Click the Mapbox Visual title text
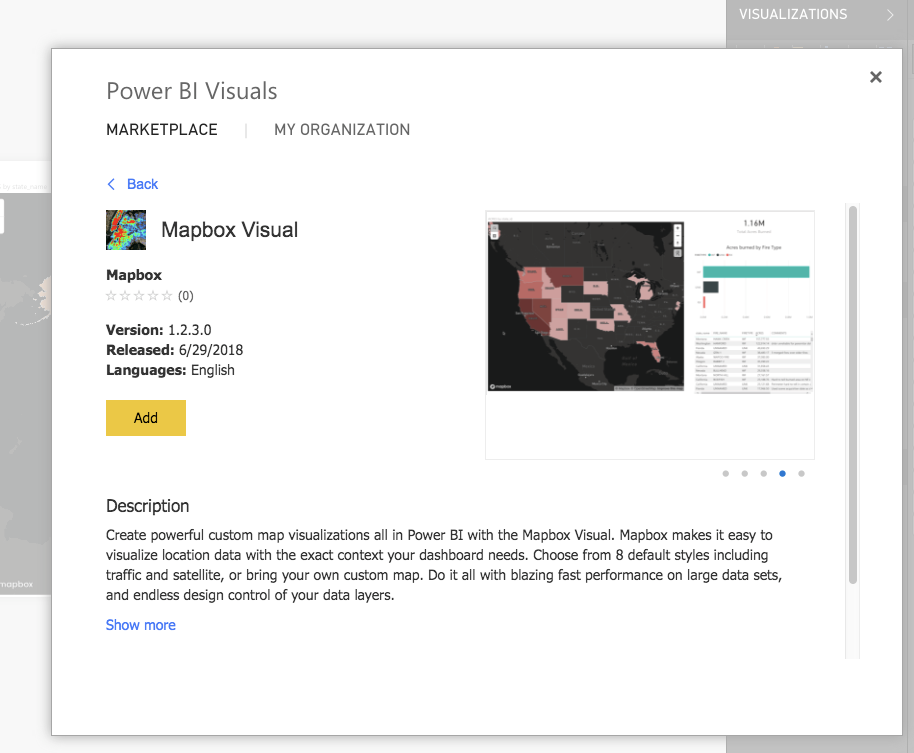The width and height of the screenshot is (914, 753). click(x=230, y=230)
